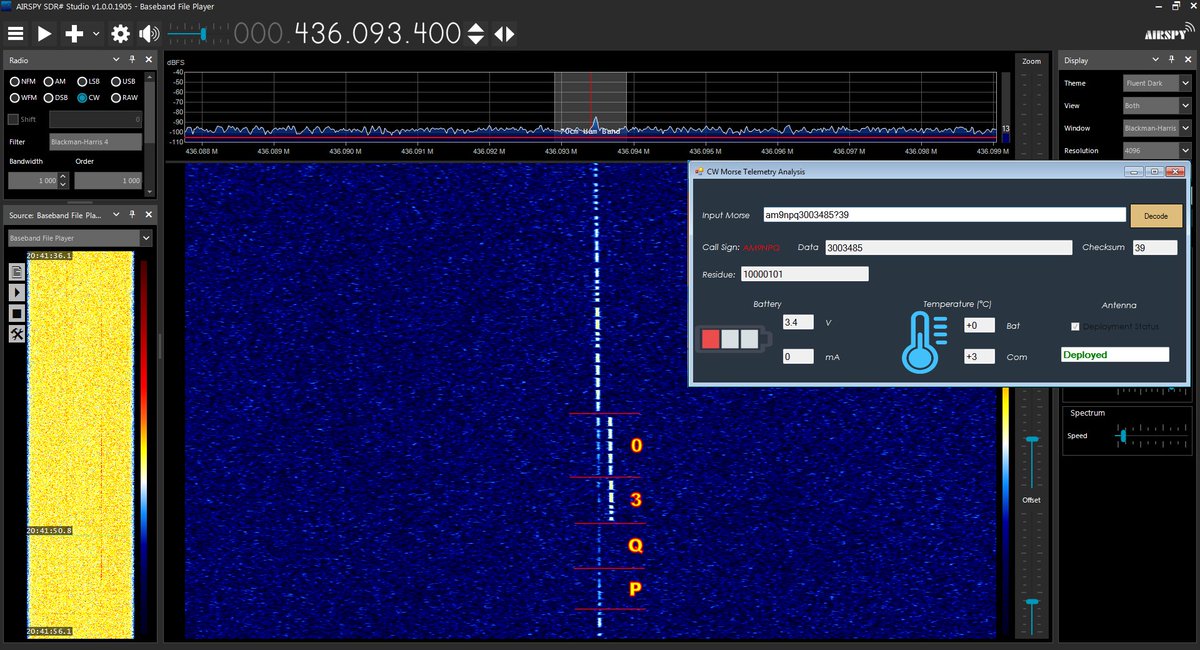Open the Window Blackman-Harris dropdown in Display

[x=1156, y=128]
